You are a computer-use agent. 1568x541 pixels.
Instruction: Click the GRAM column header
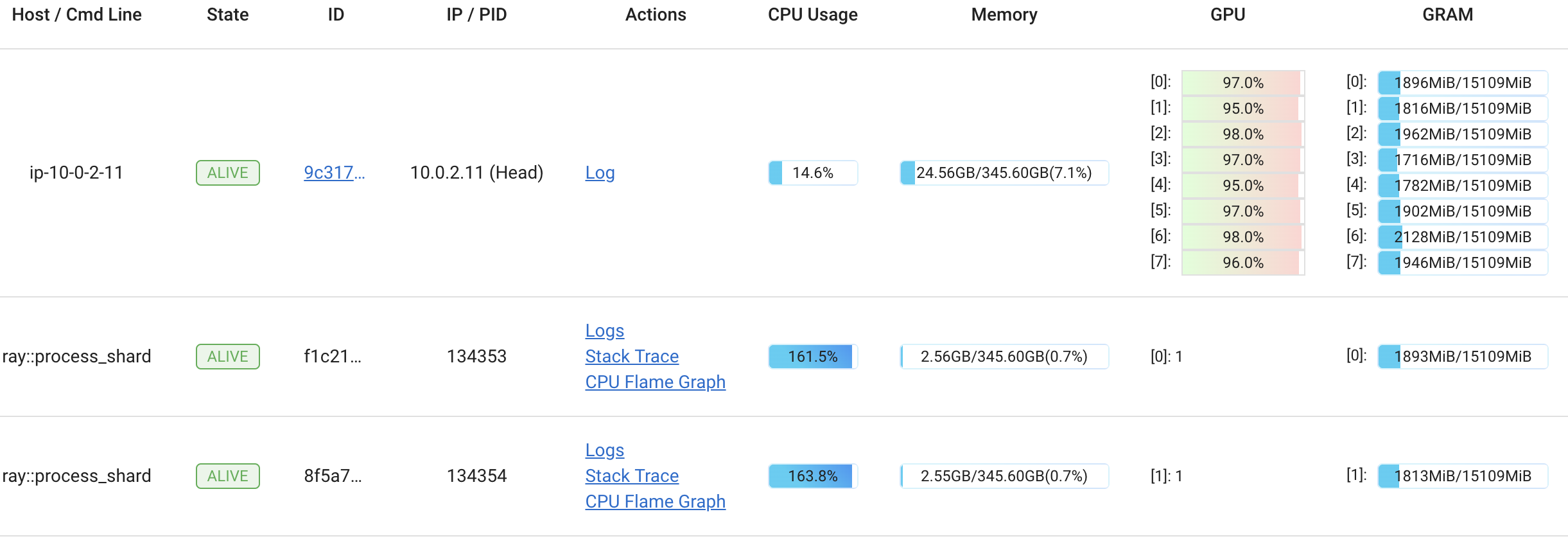click(x=1447, y=15)
